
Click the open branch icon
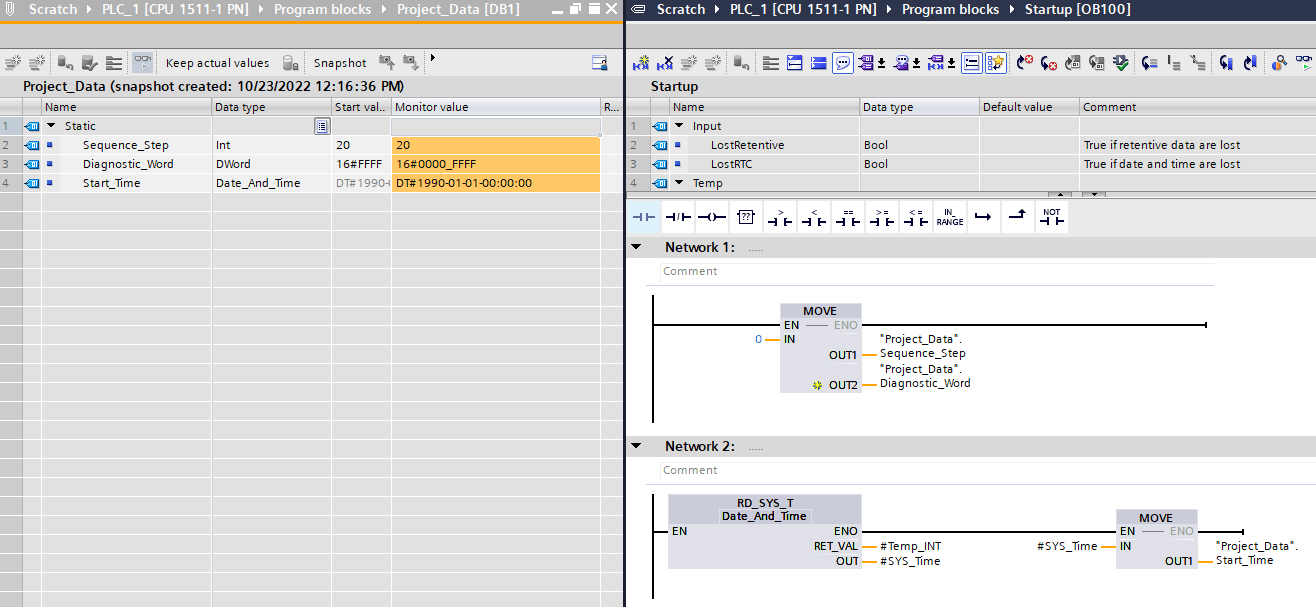pyautogui.click(x=983, y=217)
